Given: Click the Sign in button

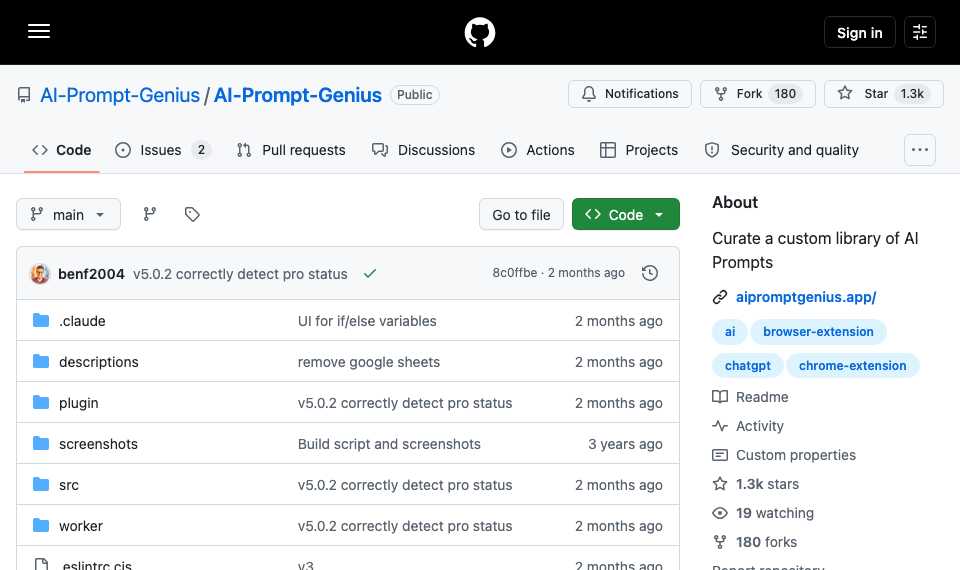Looking at the screenshot, I should point(859,32).
